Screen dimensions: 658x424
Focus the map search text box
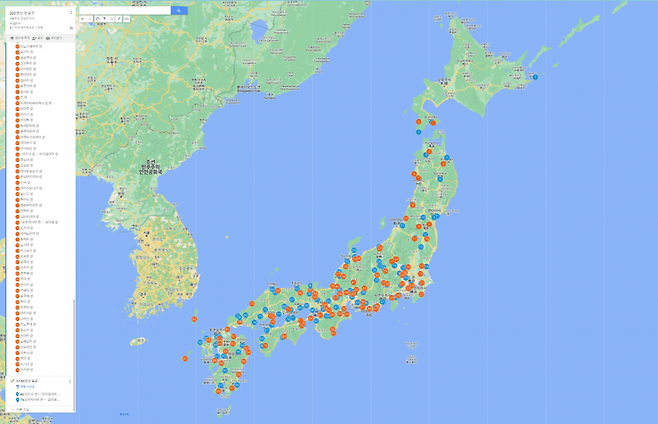(x=125, y=10)
